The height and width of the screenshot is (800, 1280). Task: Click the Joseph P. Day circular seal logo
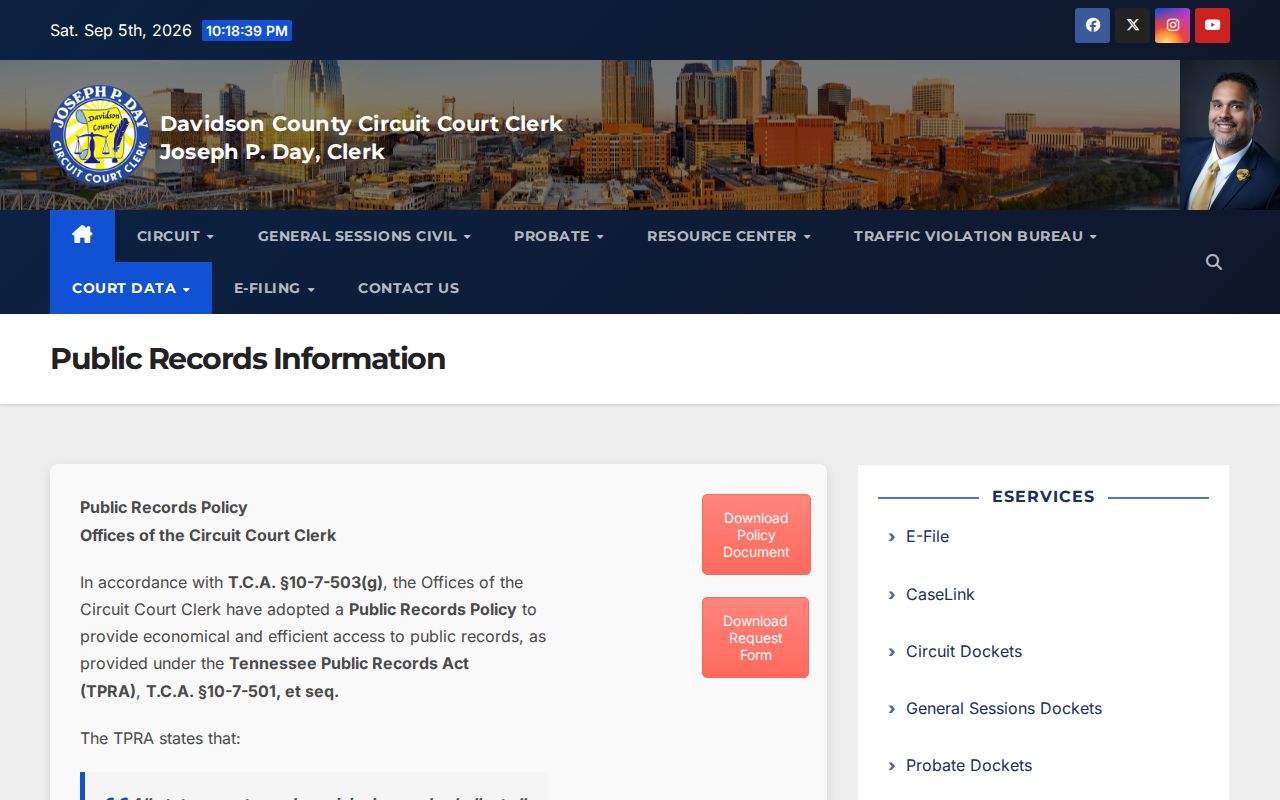click(x=100, y=135)
